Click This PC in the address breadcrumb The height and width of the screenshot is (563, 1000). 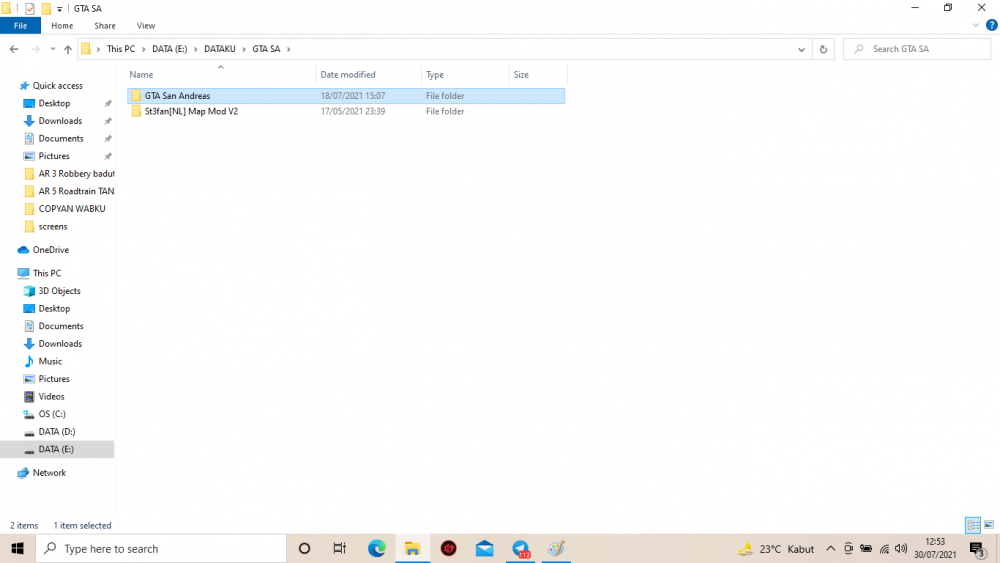(121, 48)
